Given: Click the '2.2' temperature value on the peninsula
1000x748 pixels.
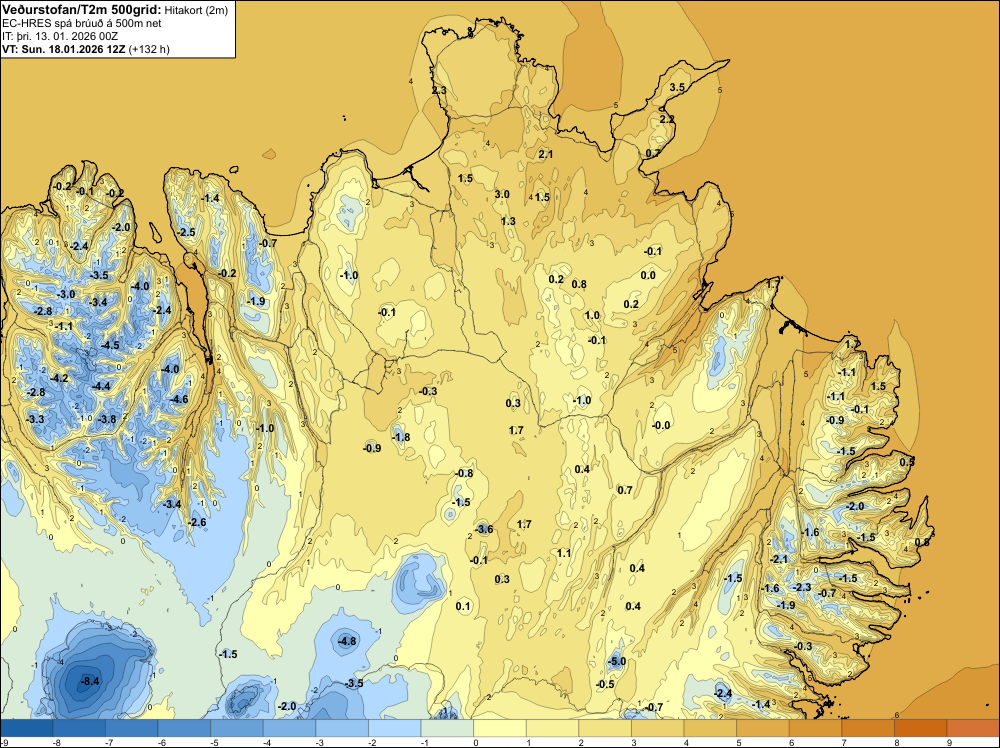Looking at the screenshot, I should (666, 119).
